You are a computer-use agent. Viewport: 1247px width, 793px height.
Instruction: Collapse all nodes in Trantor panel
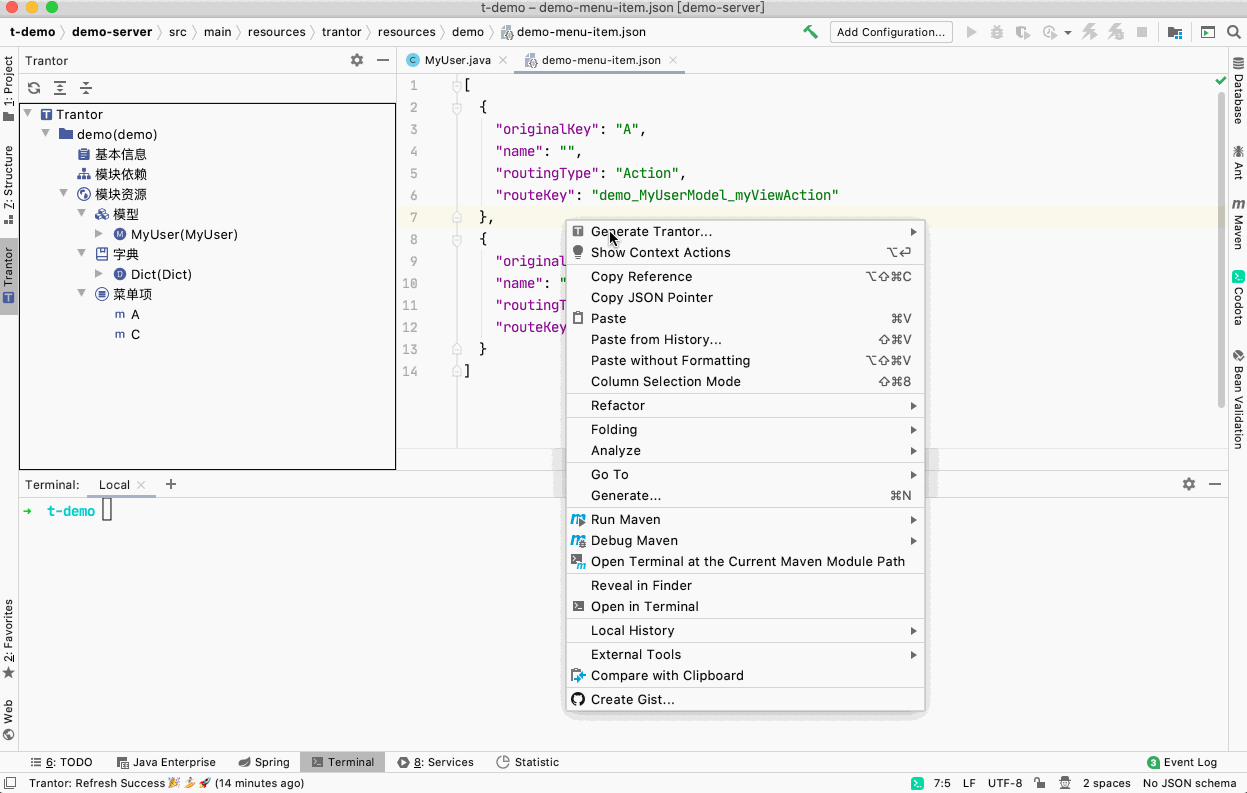point(86,88)
